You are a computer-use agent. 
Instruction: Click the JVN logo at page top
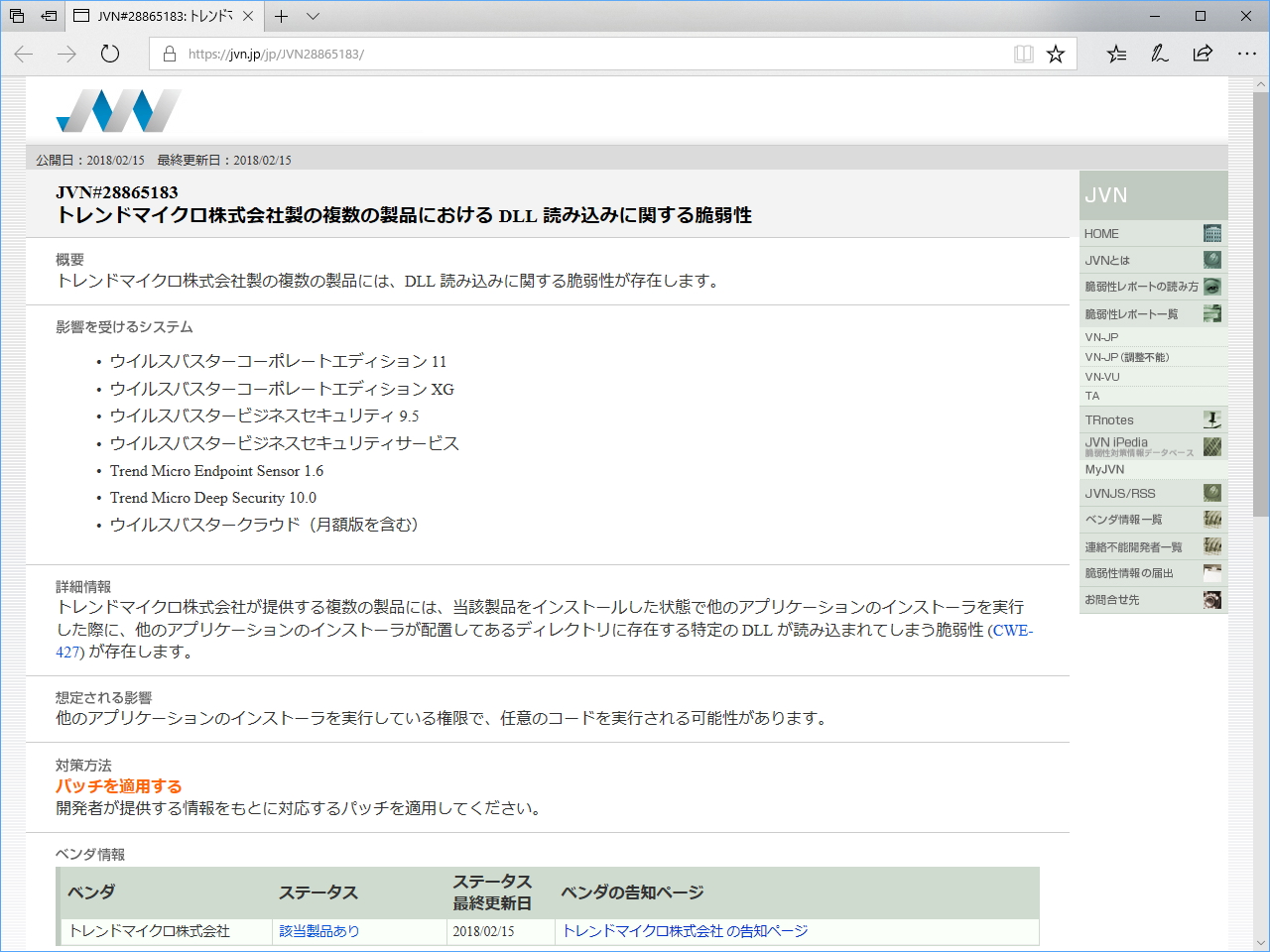point(117,109)
